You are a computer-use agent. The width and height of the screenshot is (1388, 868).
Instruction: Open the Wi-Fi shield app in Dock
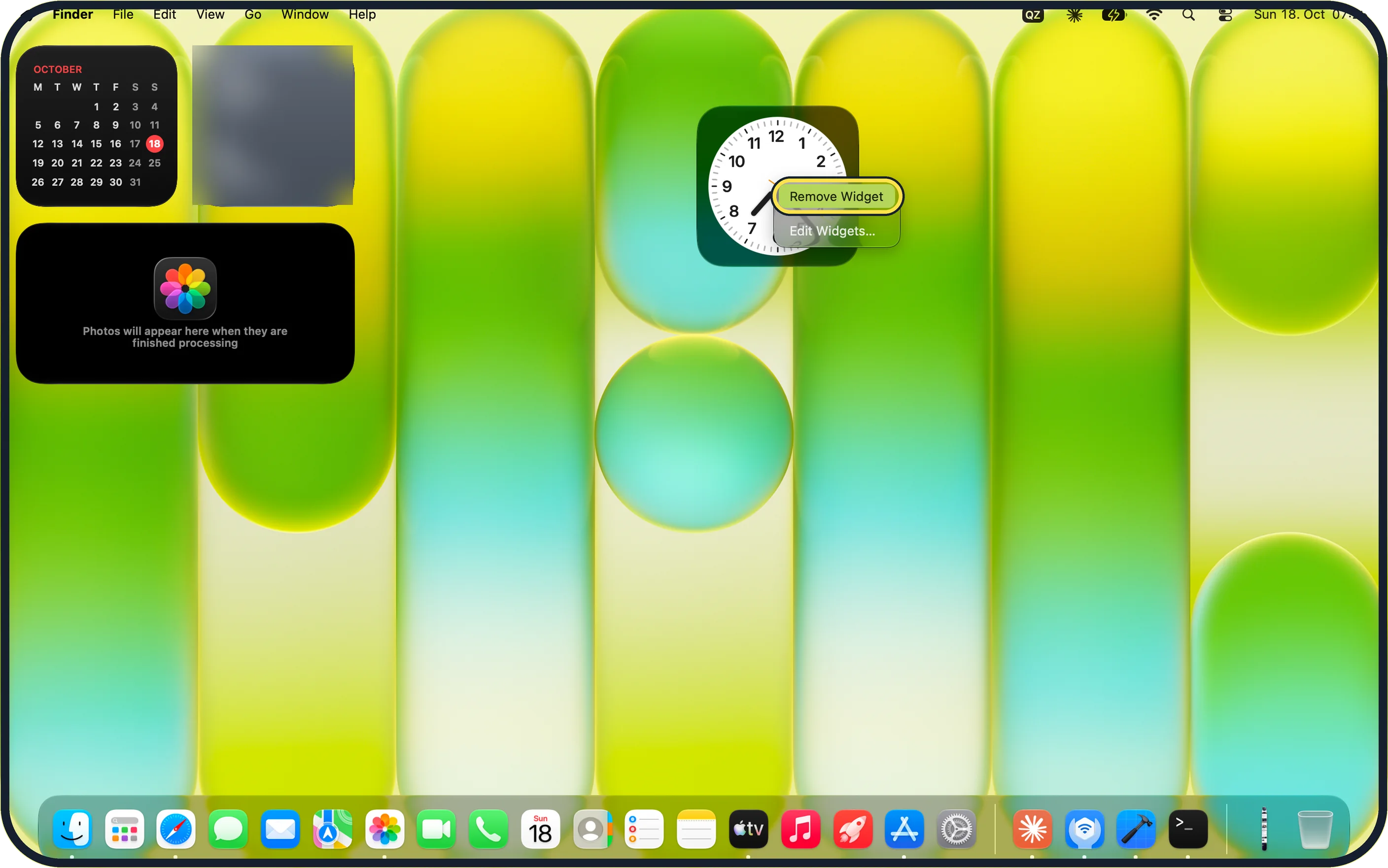[1084, 829]
